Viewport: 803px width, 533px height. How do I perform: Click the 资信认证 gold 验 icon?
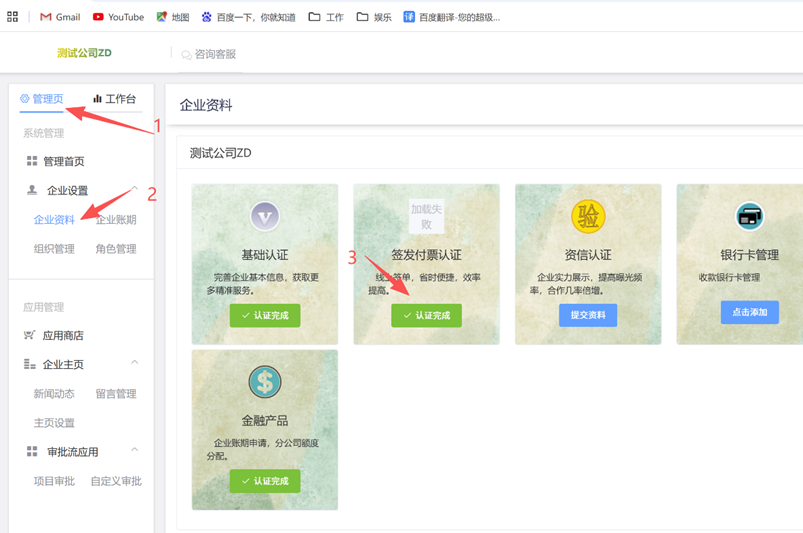(588, 216)
